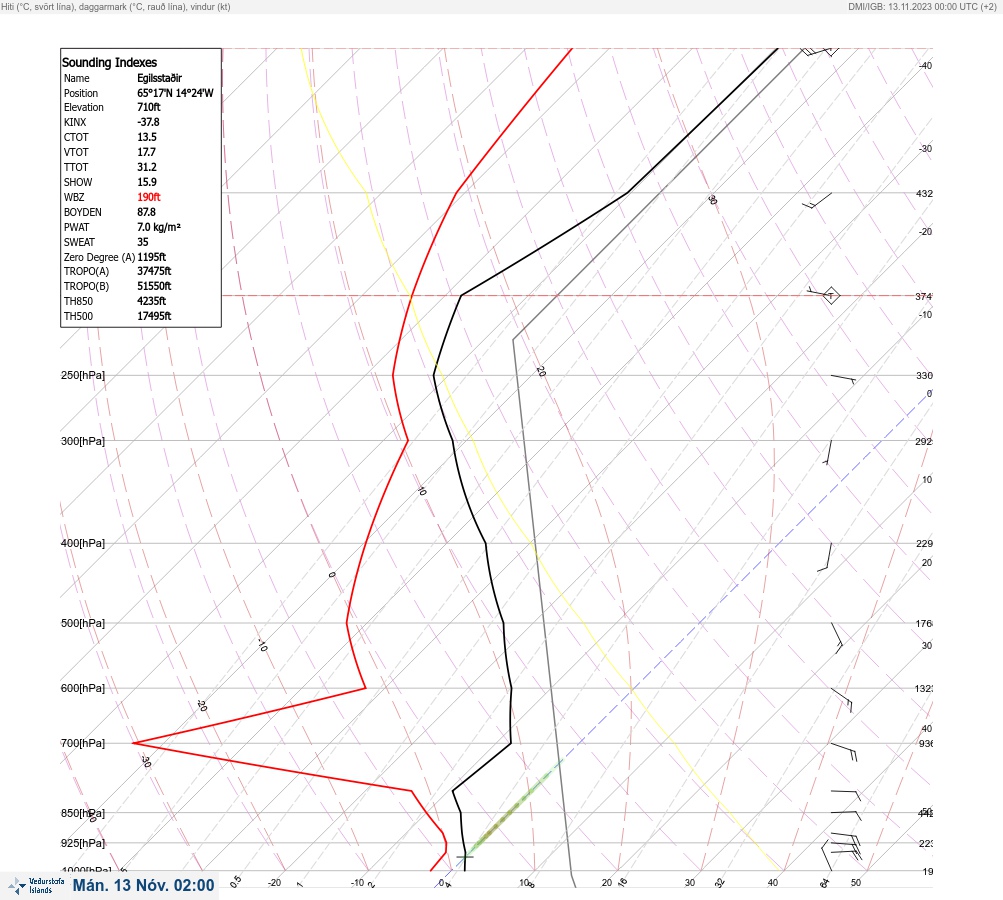1003x900 pixels.
Task: Click the TROPO(B) value '51550ft'
Action: tap(154, 287)
